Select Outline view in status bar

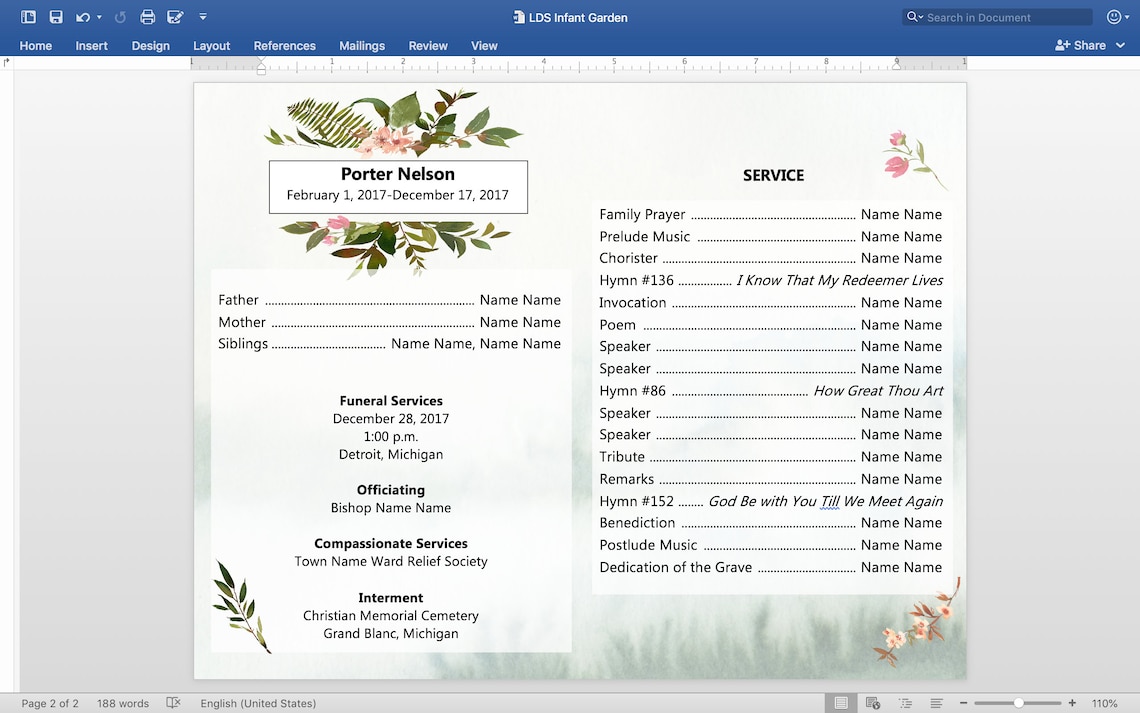coord(905,703)
